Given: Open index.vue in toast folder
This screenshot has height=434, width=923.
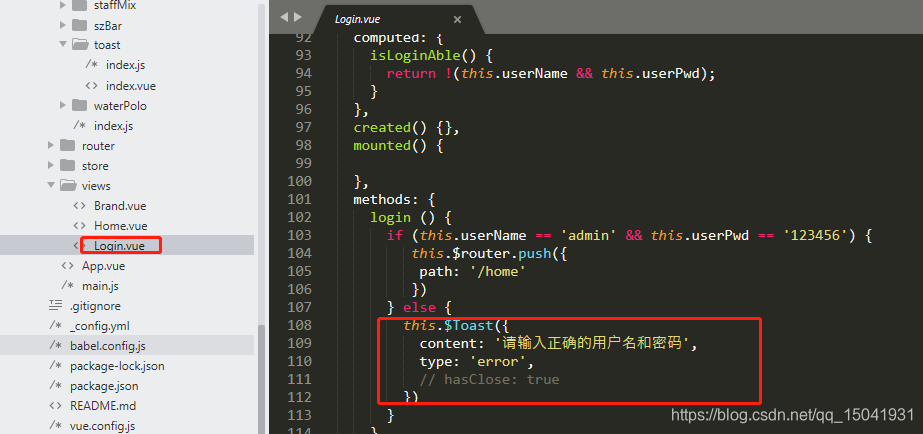Looking at the screenshot, I should (x=131, y=85).
